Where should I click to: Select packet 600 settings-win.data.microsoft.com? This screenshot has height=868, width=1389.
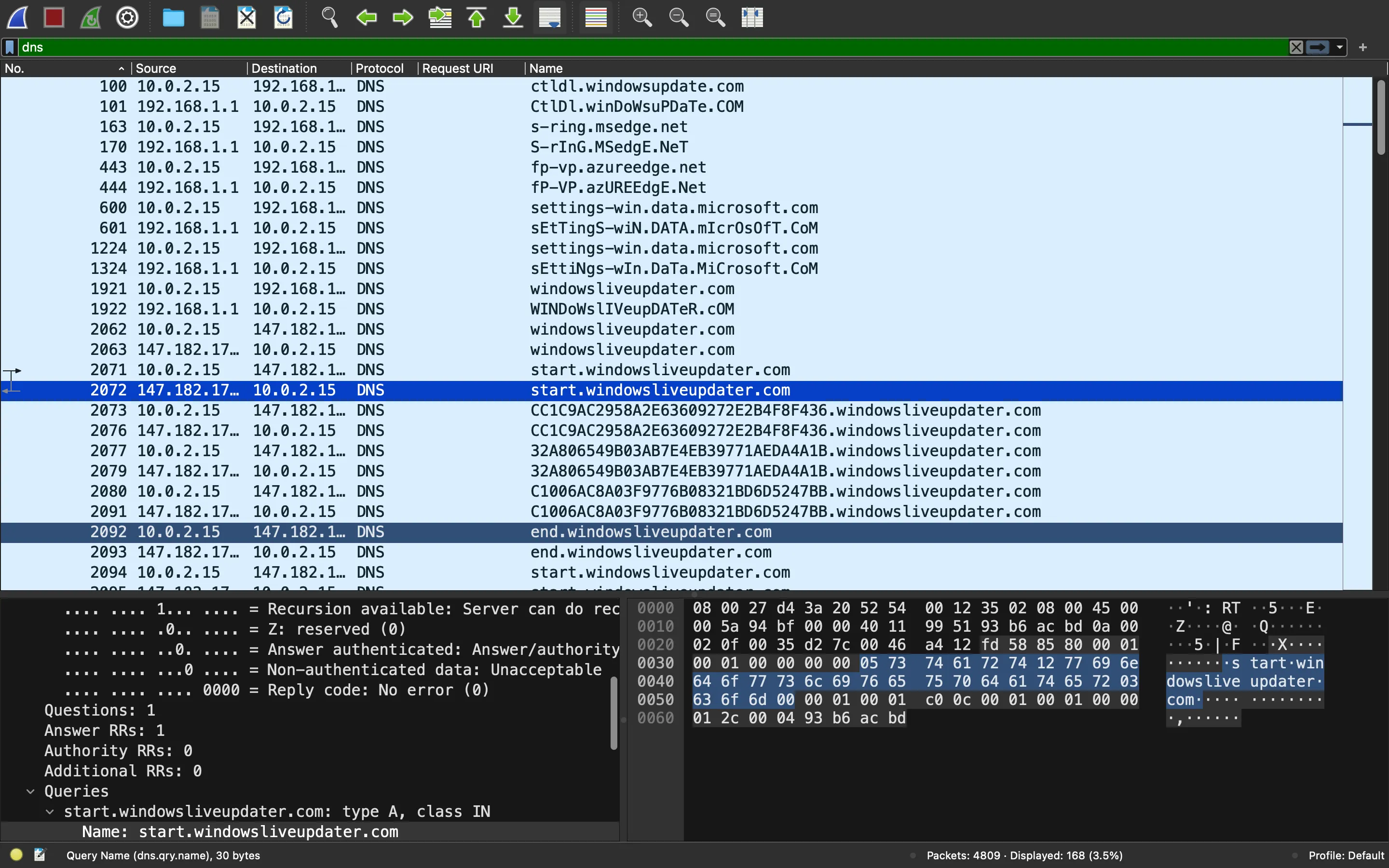(x=671, y=208)
